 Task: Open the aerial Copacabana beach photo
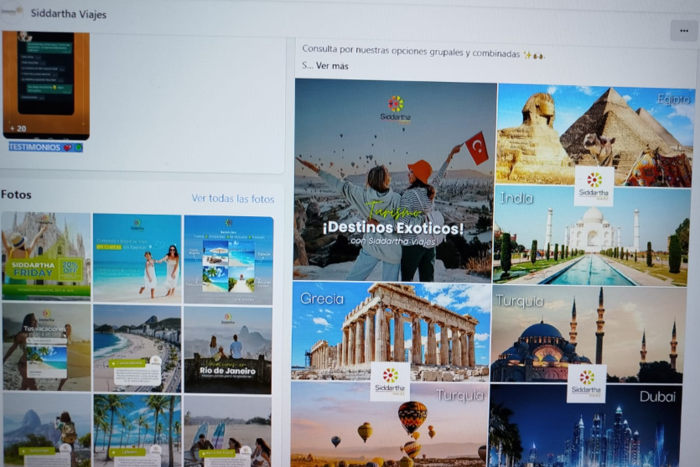(x=137, y=349)
